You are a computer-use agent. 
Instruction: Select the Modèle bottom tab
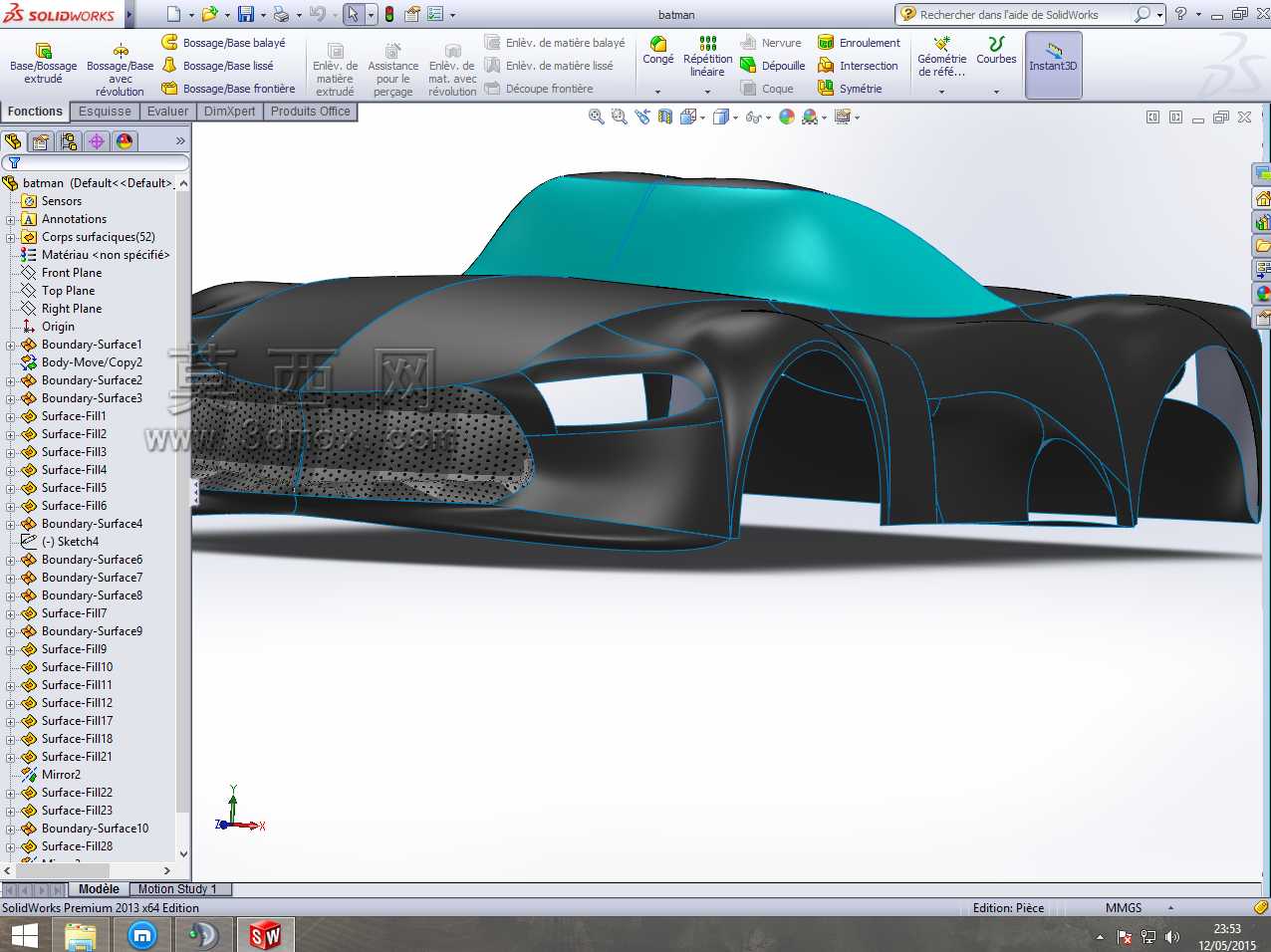tap(99, 889)
